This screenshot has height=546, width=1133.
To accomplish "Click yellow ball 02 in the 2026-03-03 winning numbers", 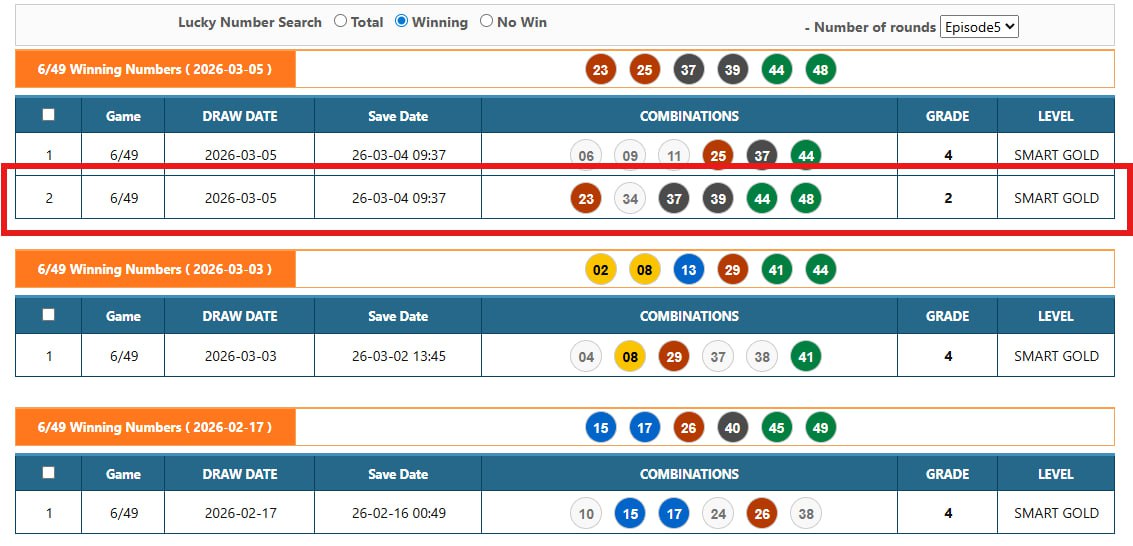I will pyautogui.click(x=601, y=270).
